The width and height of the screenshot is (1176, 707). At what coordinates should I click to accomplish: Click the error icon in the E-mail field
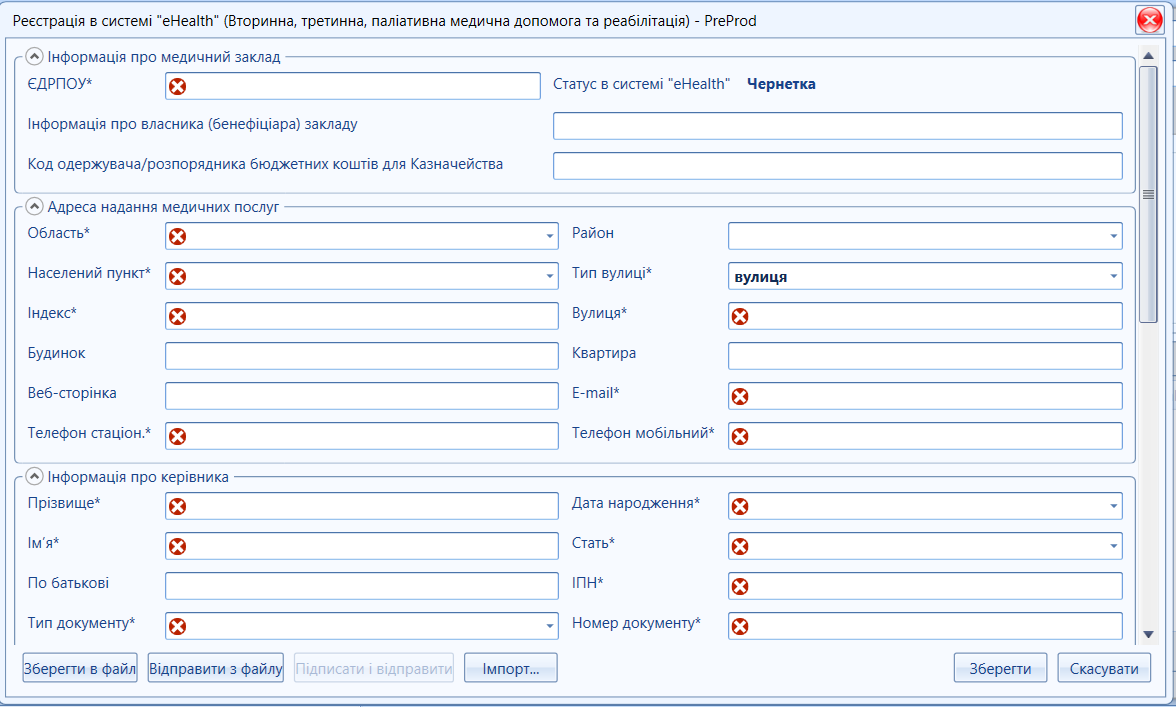tap(740, 396)
